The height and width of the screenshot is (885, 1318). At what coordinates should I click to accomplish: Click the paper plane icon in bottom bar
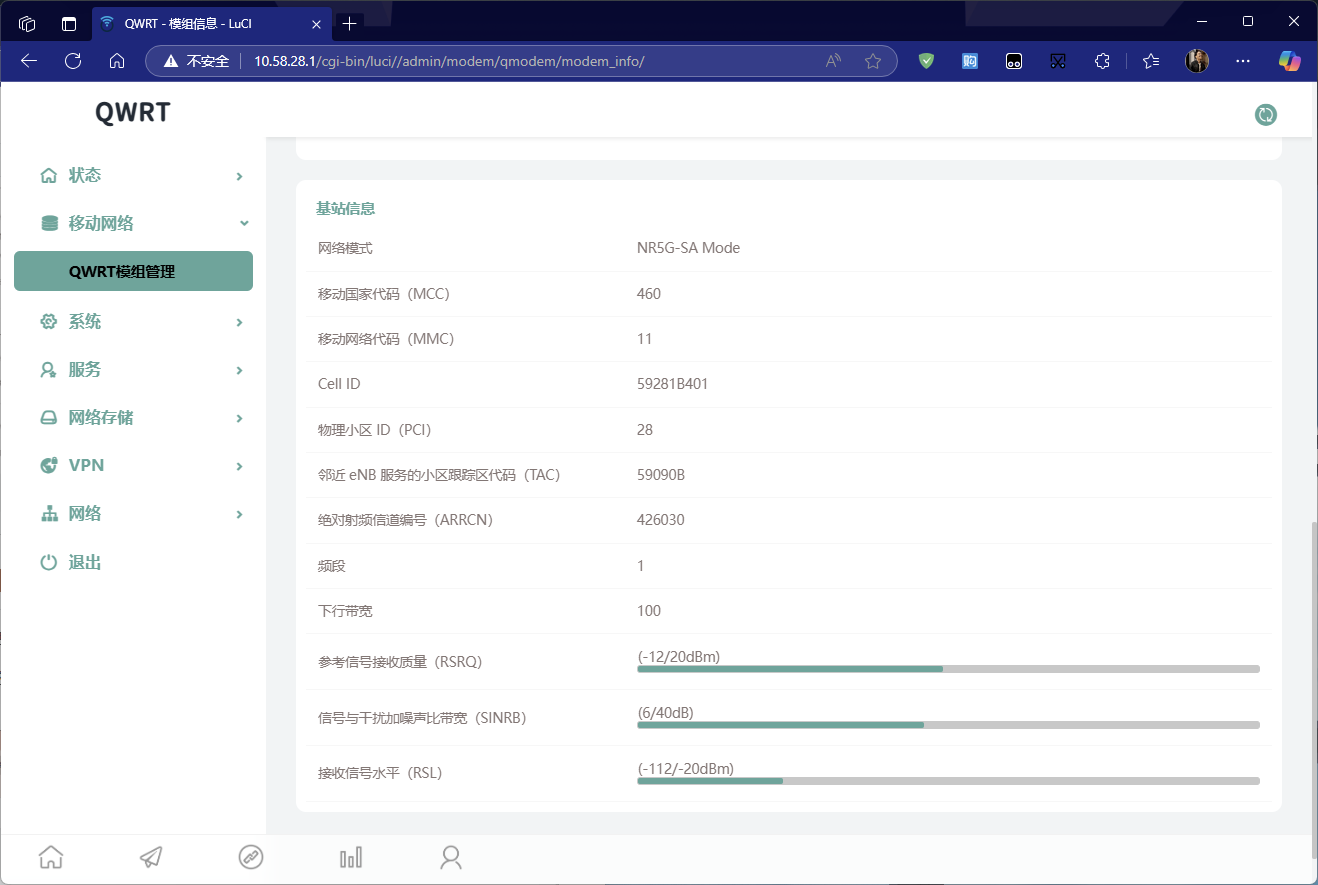tap(151, 857)
